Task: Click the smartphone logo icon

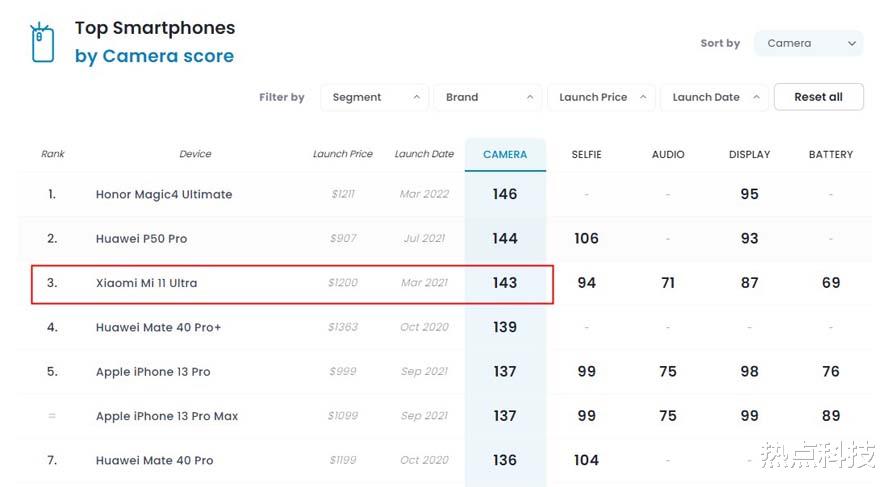Action: click(x=42, y=42)
